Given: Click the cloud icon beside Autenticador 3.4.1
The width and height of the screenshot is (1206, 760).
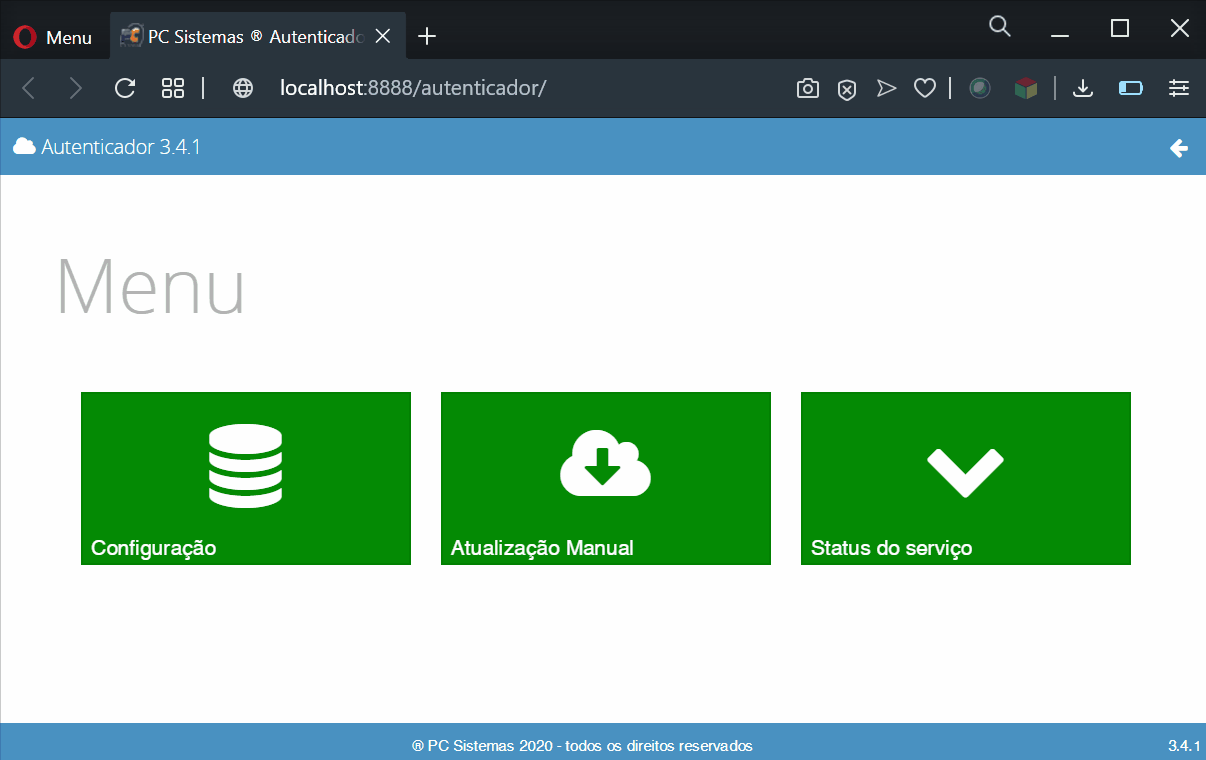Looking at the screenshot, I should 24,146.
